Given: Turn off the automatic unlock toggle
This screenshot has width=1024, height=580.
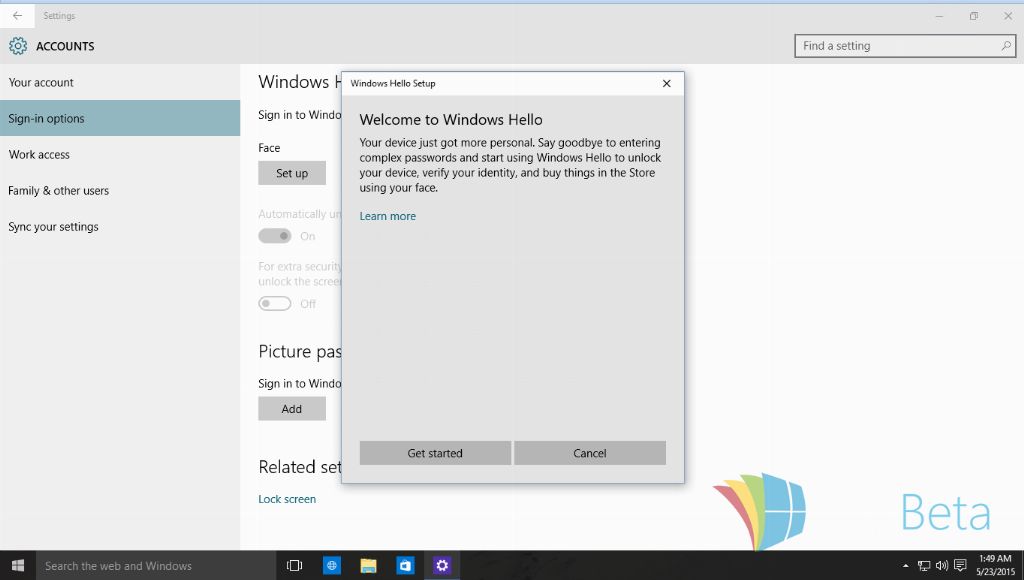Looking at the screenshot, I should pyautogui.click(x=275, y=236).
